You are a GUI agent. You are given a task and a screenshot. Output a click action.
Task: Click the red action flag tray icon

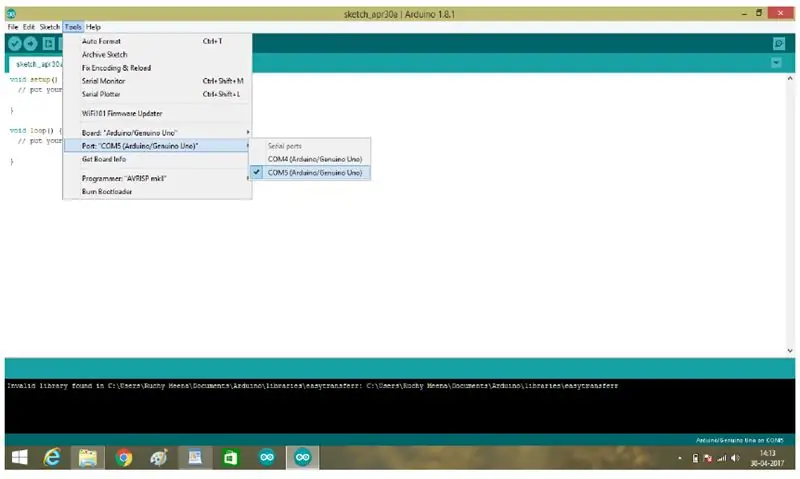pos(708,458)
